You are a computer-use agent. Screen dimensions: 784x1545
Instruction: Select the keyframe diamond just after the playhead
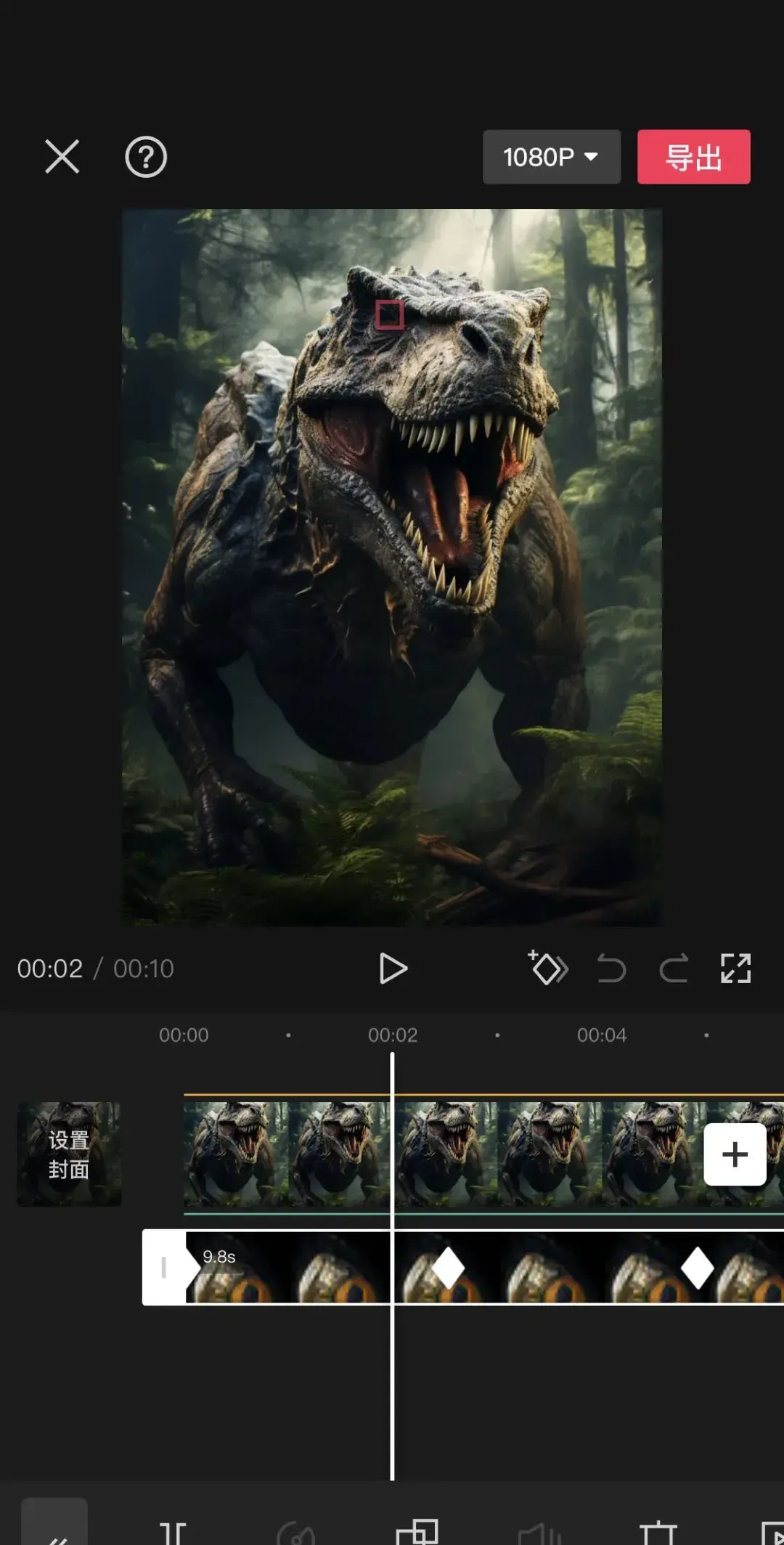click(448, 1268)
